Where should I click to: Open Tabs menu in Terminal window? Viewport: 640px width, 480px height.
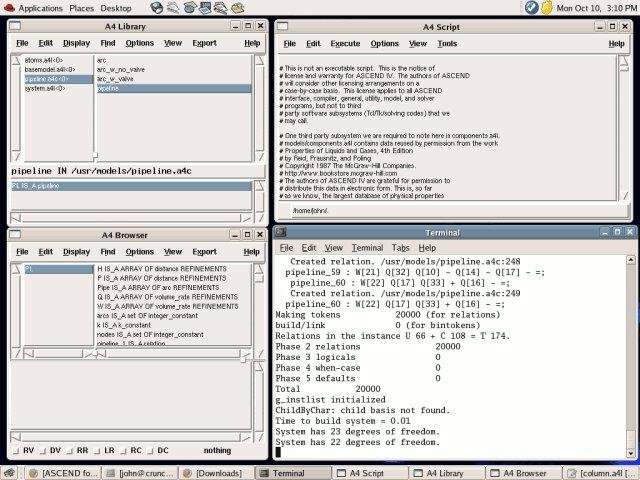400,248
